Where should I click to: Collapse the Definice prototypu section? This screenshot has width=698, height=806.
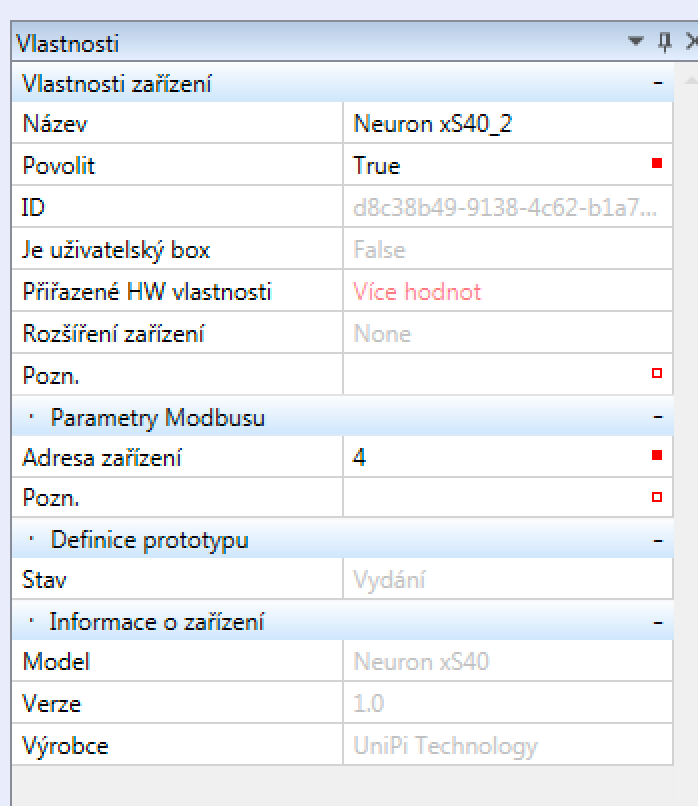pyautogui.click(x=657, y=540)
